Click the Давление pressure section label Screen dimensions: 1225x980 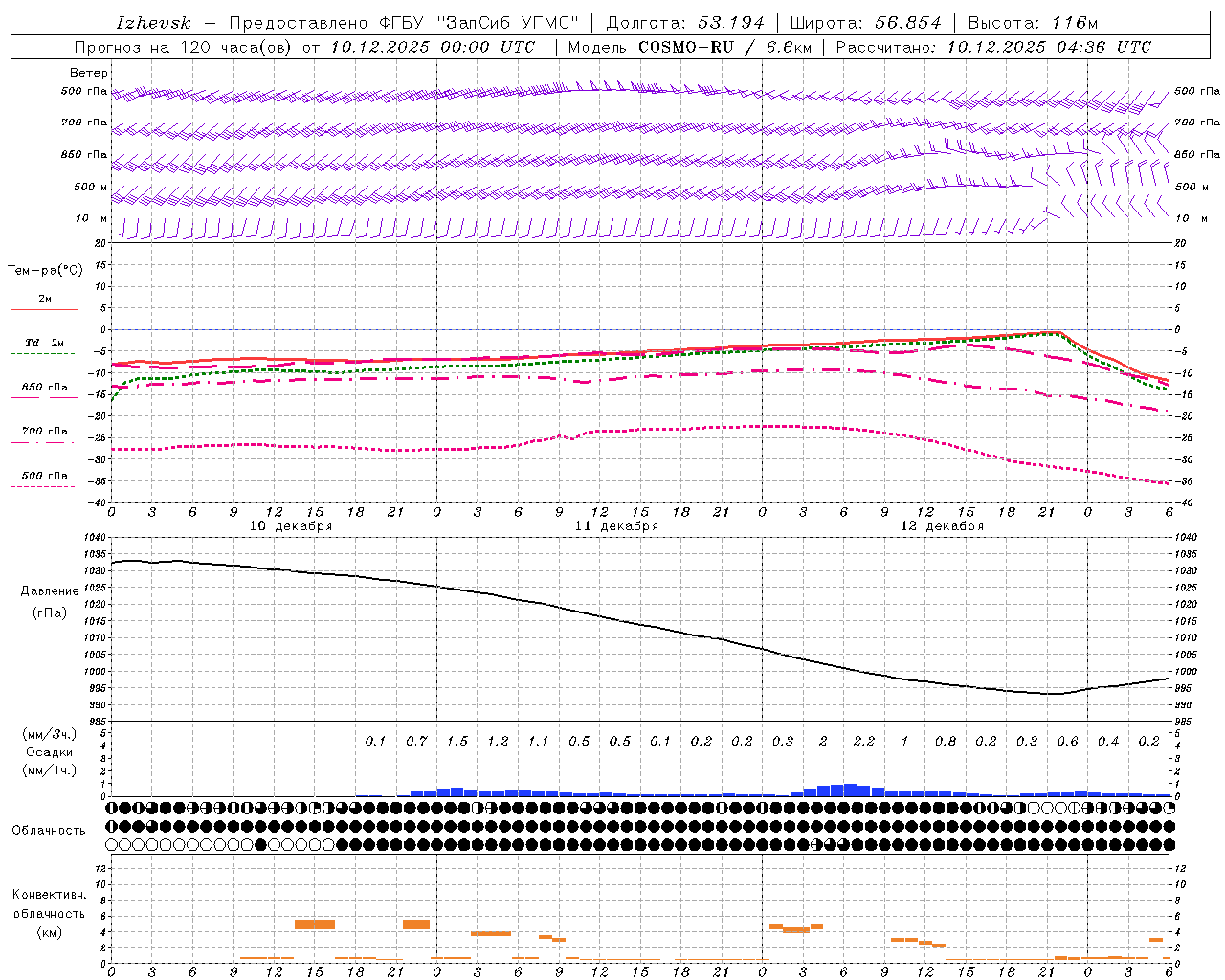50,591
